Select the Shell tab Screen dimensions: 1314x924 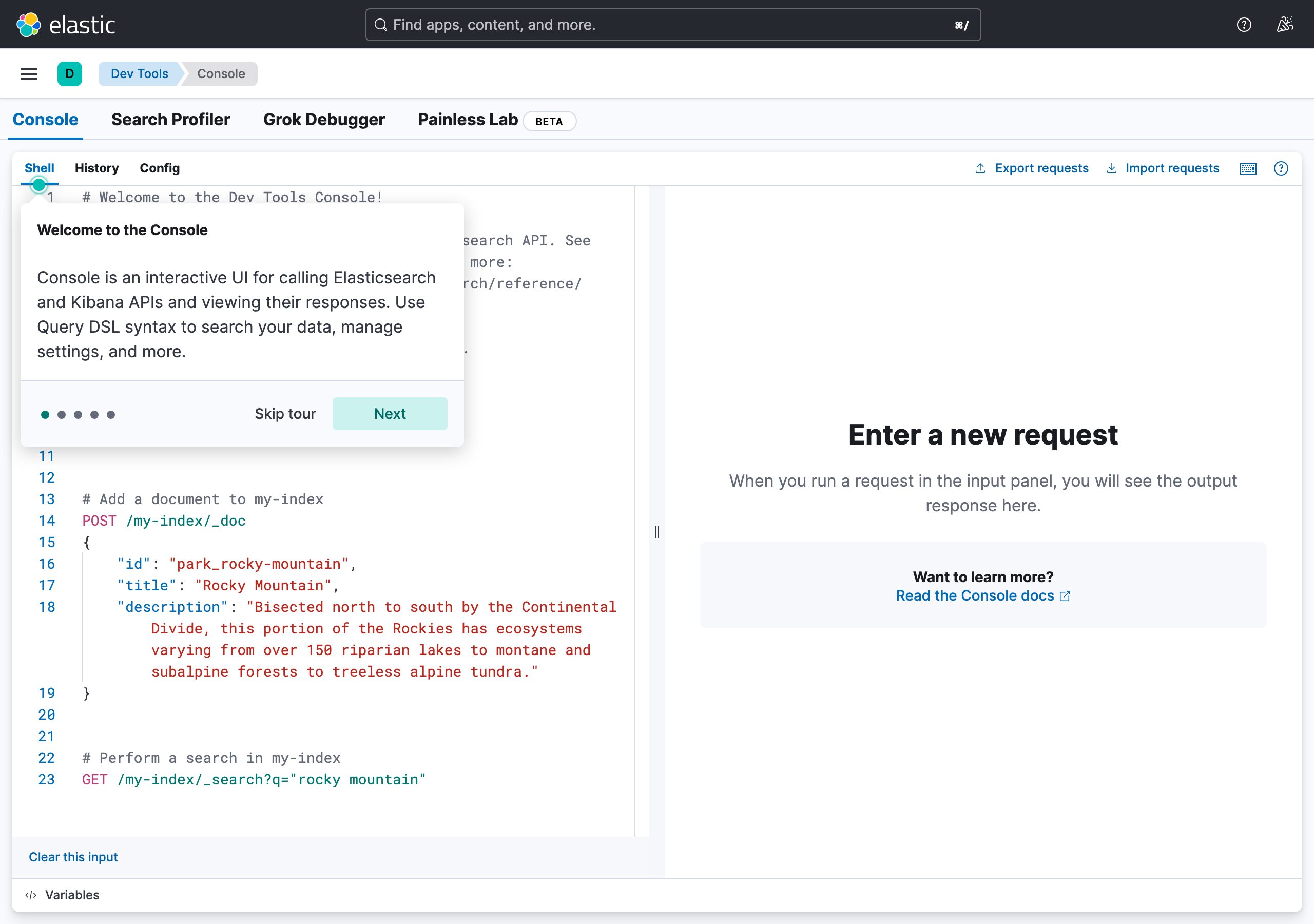tap(40, 168)
